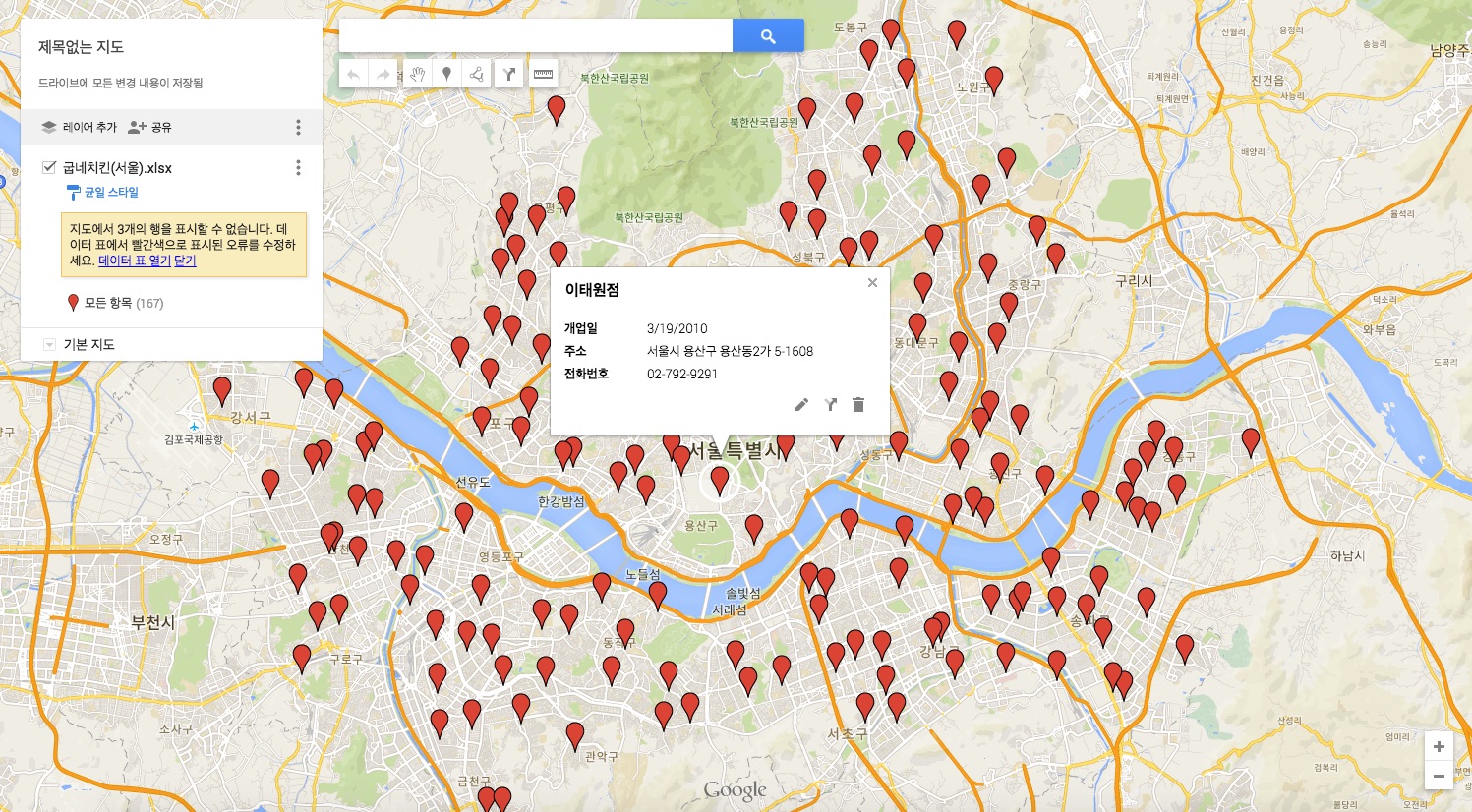Viewport: 1472px width, 812px height.
Task: Expand the 기본 지도 base map section
Action: tap(49, 344)
